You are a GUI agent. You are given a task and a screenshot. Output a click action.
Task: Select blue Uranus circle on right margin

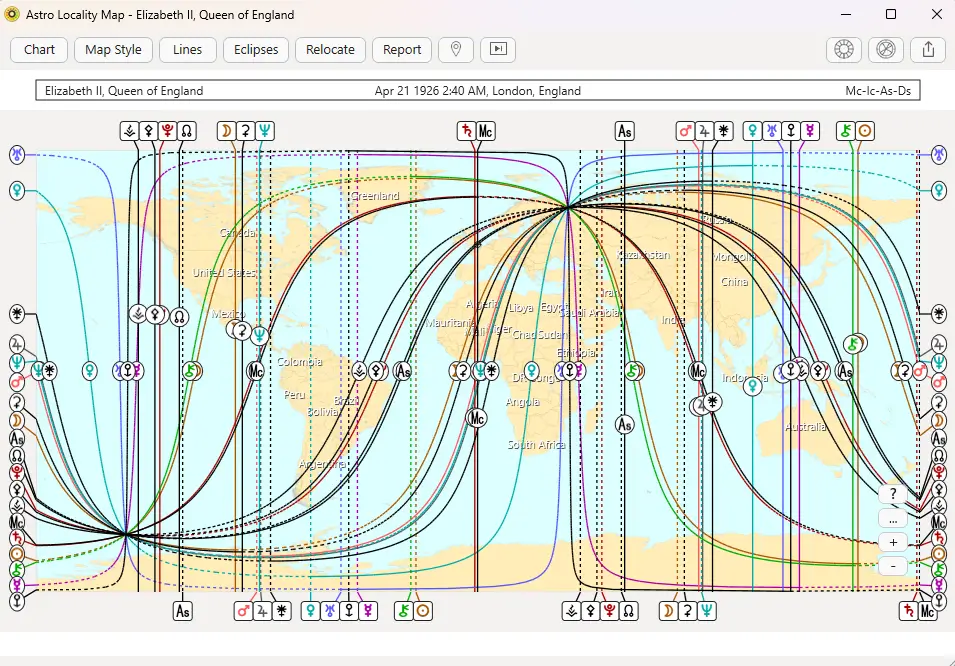pyautogui.click(x=939, y=154)
